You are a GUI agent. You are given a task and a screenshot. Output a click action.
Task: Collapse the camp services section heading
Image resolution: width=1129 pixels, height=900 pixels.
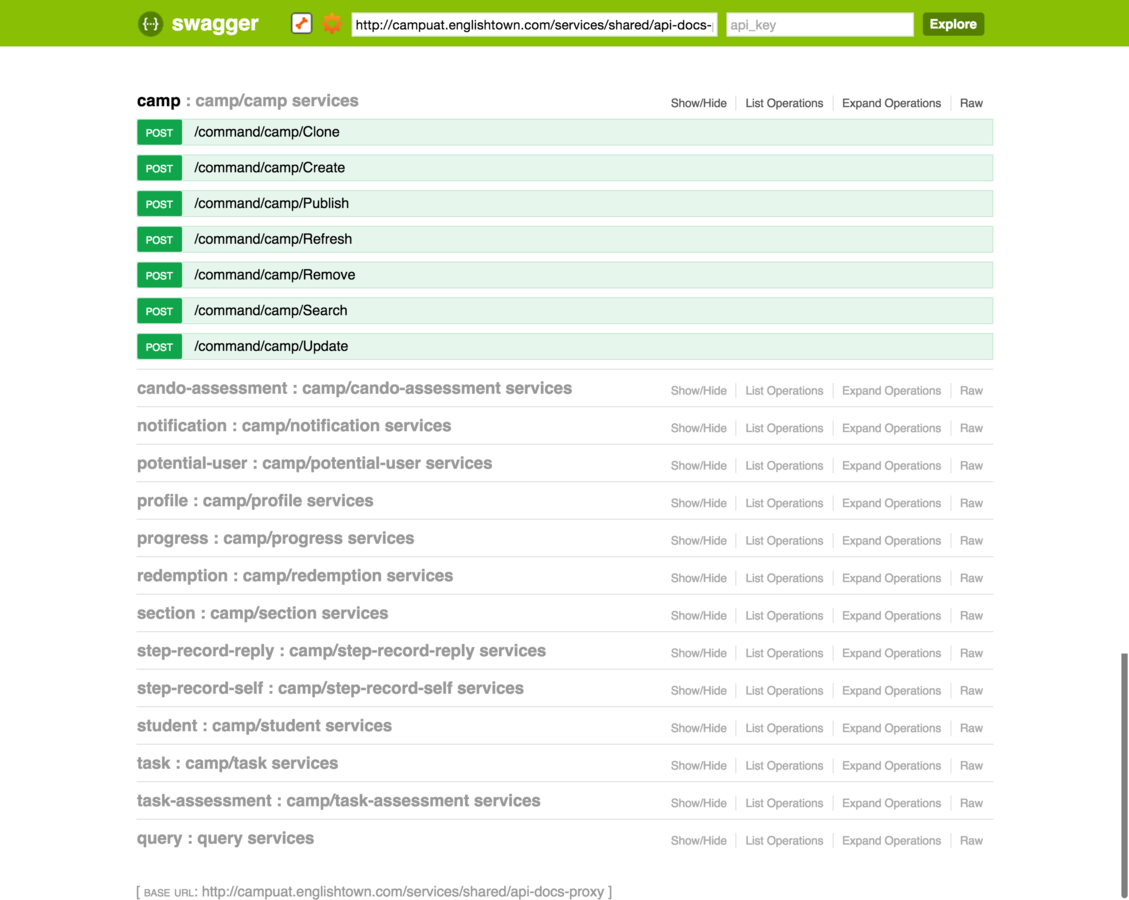click(x=248, y=101)
